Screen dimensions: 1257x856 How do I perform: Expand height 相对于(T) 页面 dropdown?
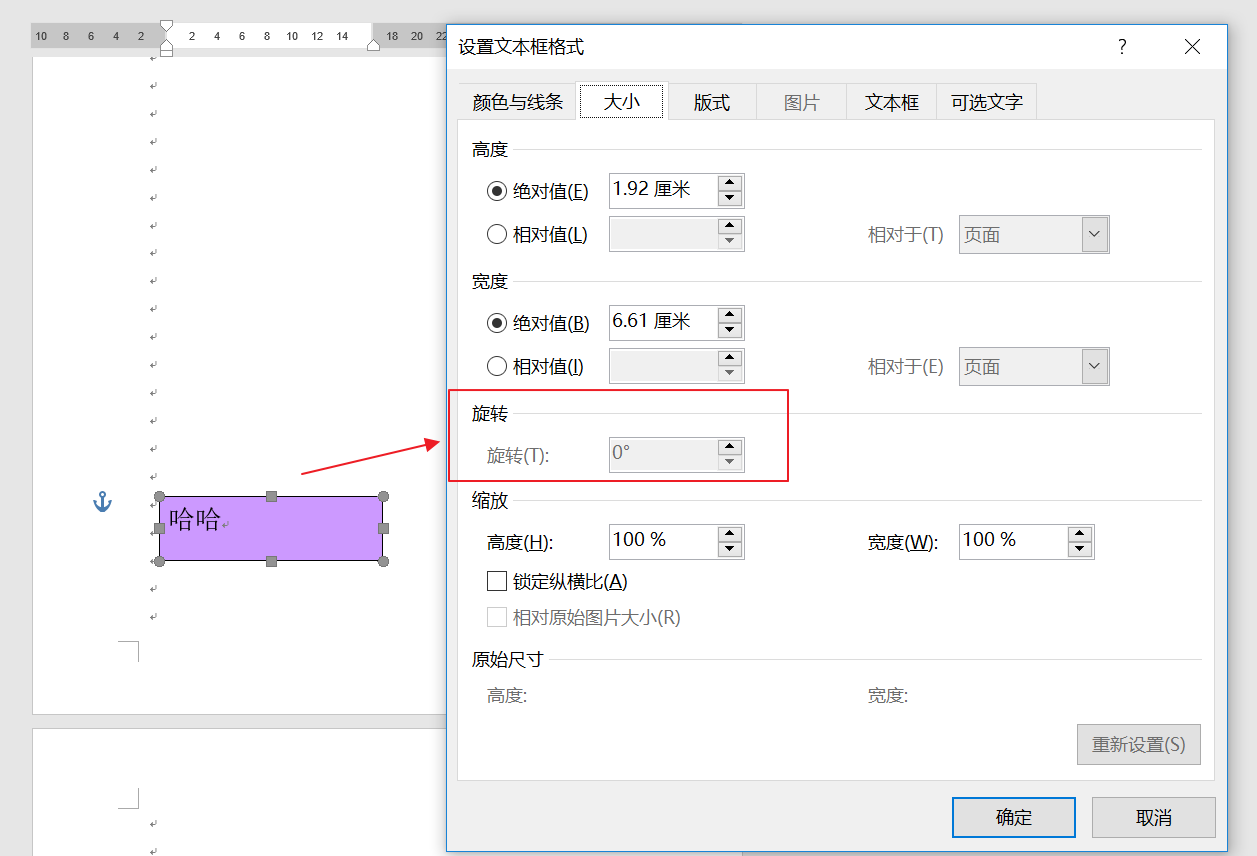[1094, 235]
